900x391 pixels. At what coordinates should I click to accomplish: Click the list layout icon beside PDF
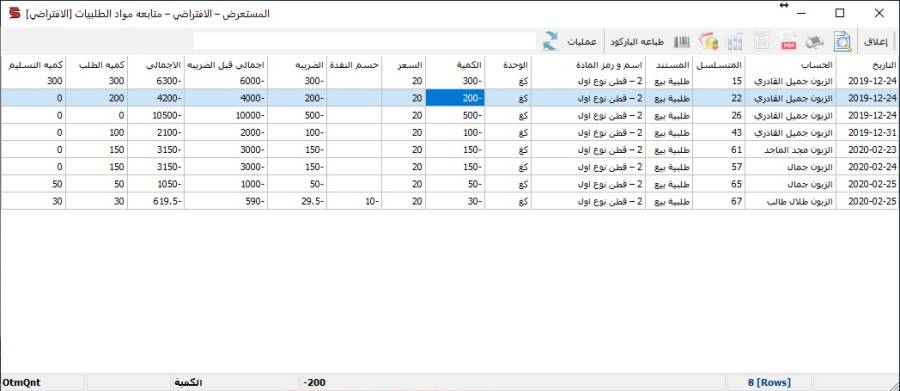click(762, 41)
